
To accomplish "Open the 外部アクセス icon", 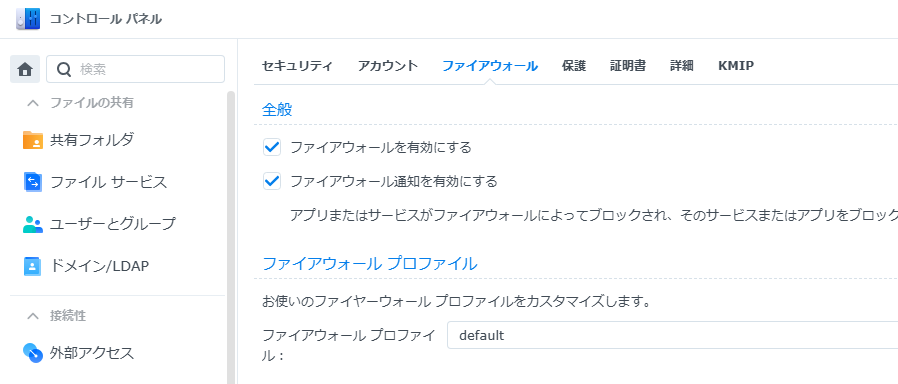I will click(x=33, y=353).
